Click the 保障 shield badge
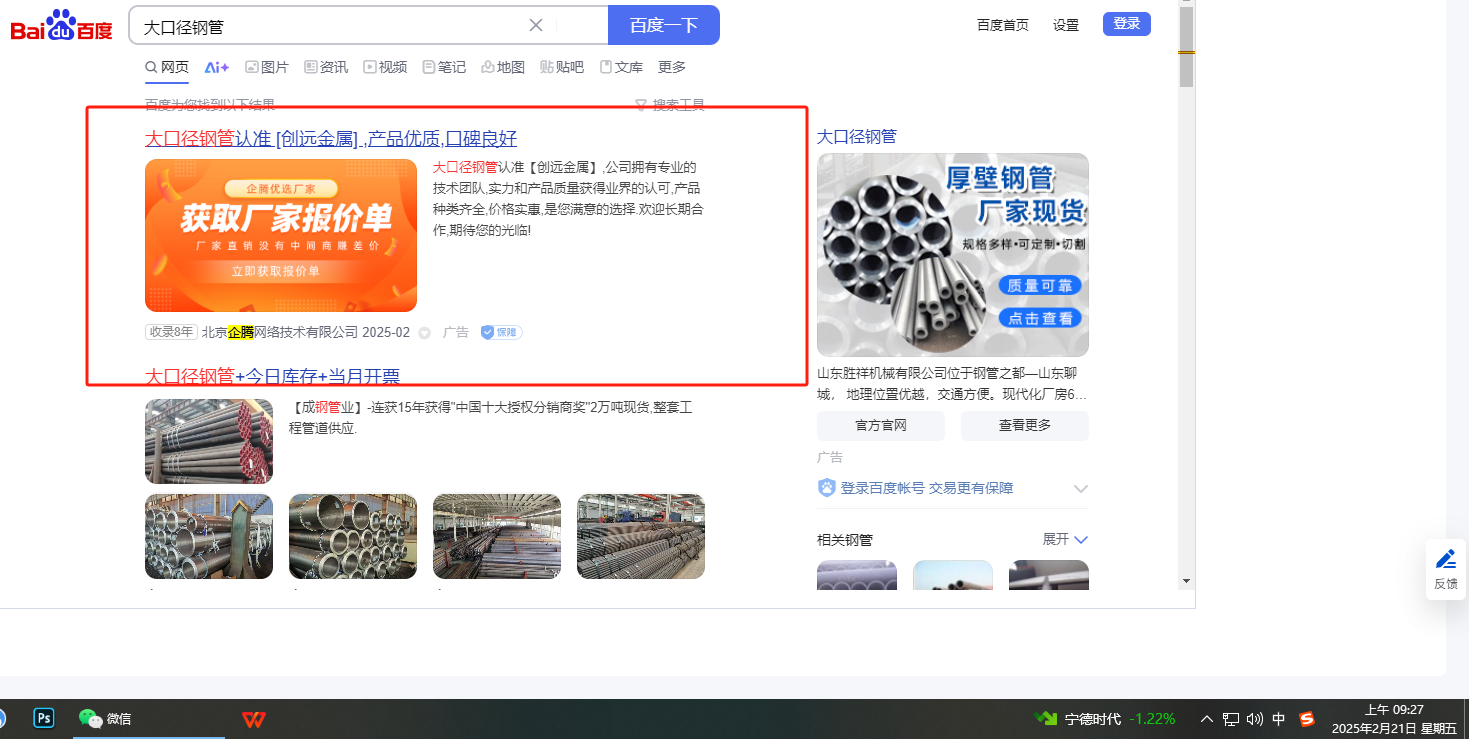This screenshot has width=1469, height=739. [501, 332]
